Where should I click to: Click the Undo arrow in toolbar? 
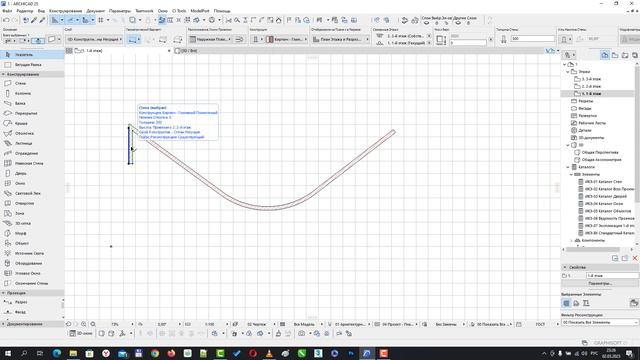pyautogui.click(x=6, y=20)
